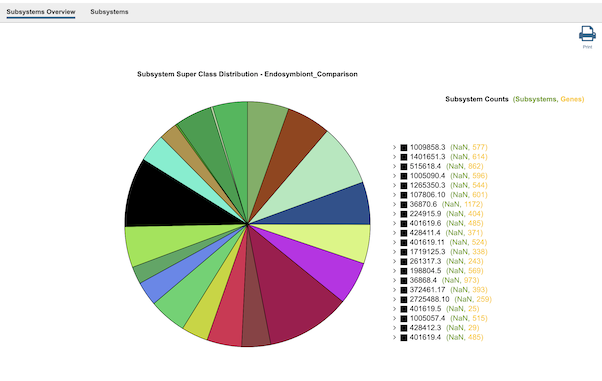Switch to the Subsystems tab
This screenshot has height=381, width=602.
coord(109,12)
